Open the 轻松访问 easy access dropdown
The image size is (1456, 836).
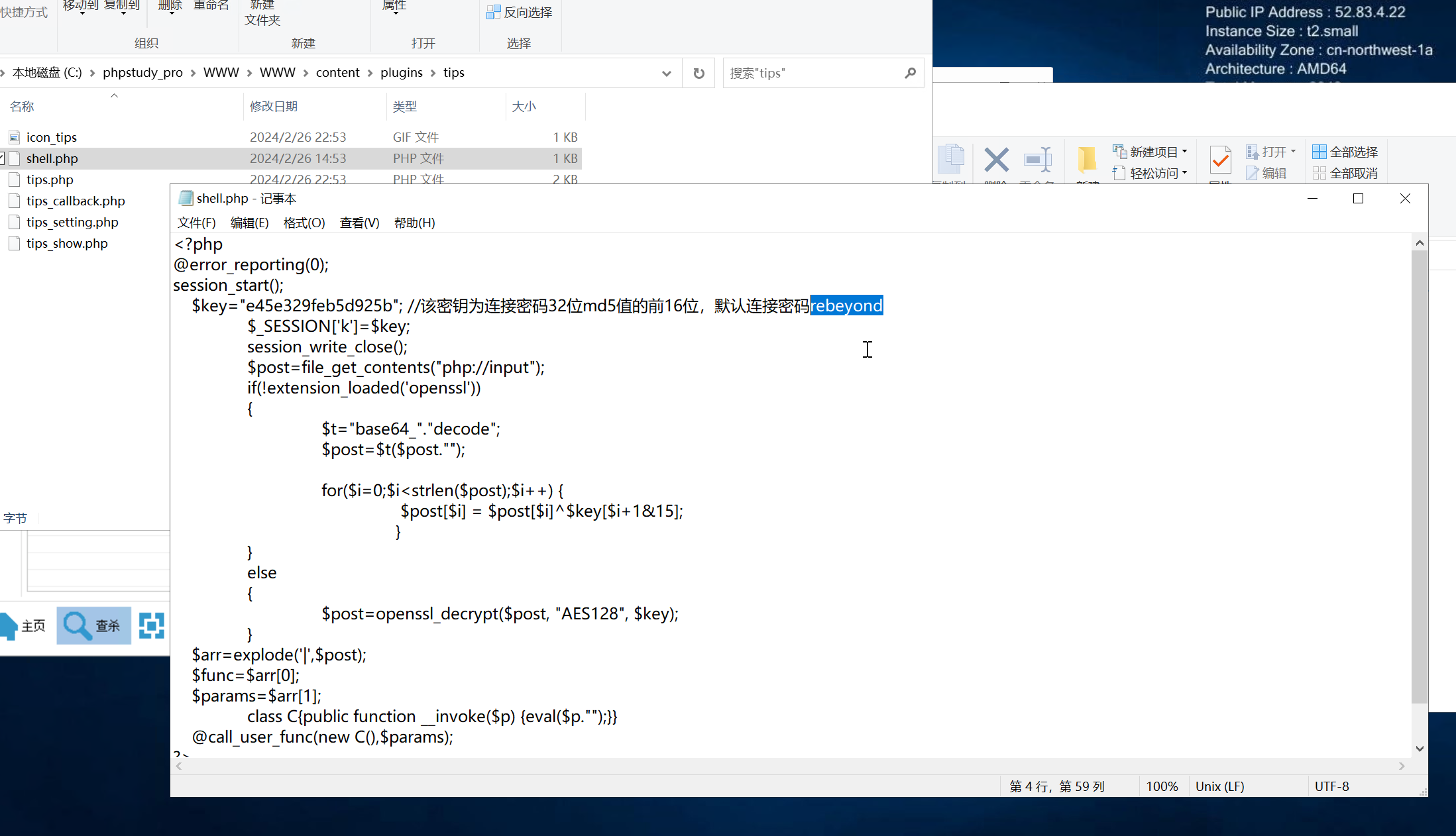[1184, 173]
